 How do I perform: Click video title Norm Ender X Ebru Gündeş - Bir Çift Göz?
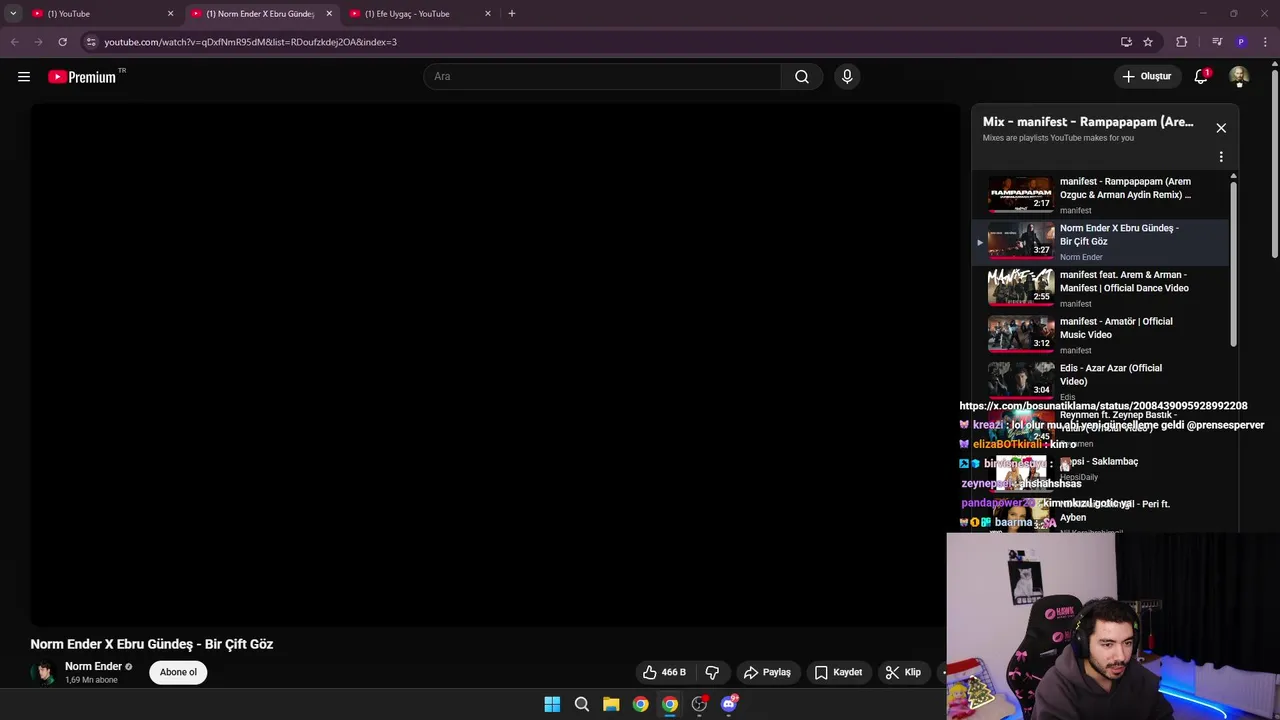(152, 644)
